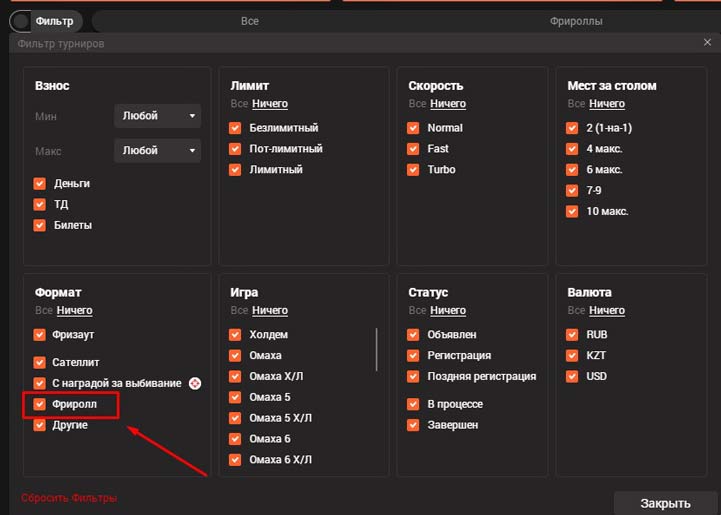Open the Макс buy-in dropdown
Viewport: 721px width, 515px height.
158,151
